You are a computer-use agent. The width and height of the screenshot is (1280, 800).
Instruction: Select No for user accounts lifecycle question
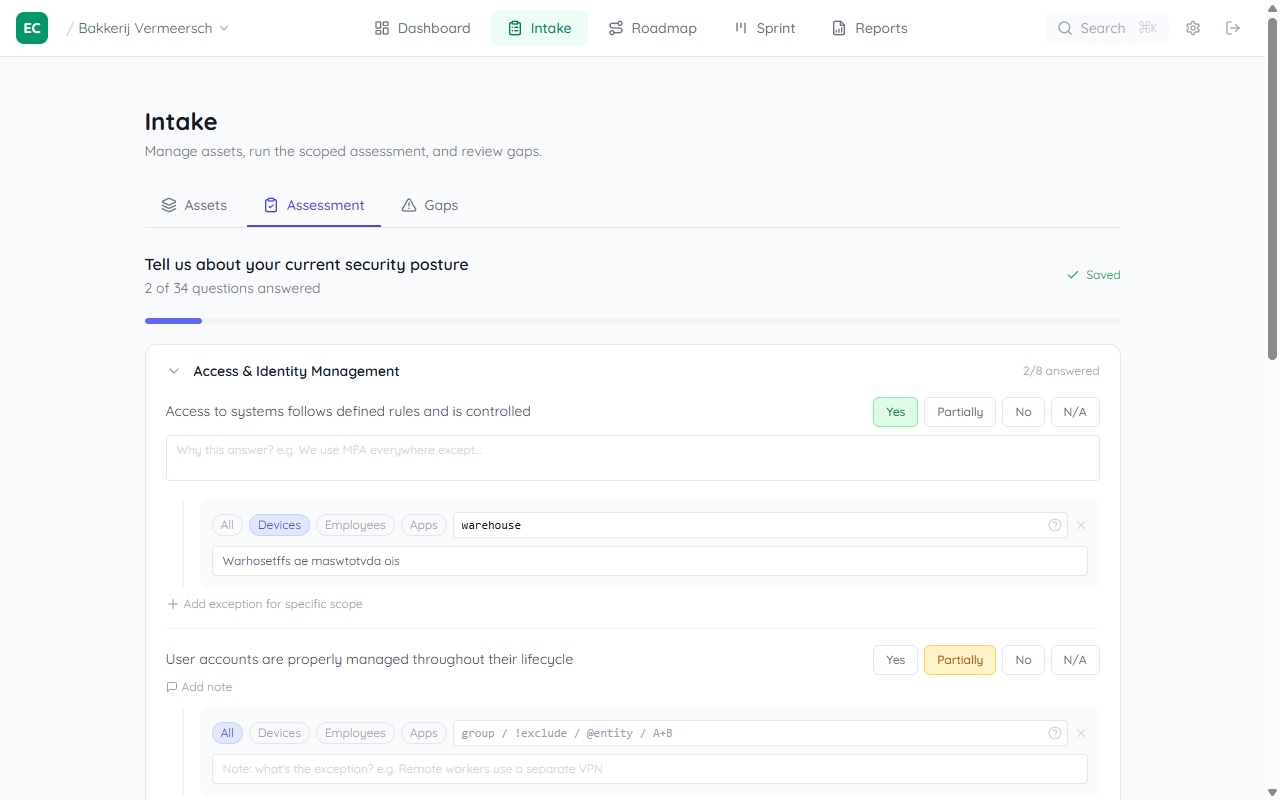[x=1023, y=660]
